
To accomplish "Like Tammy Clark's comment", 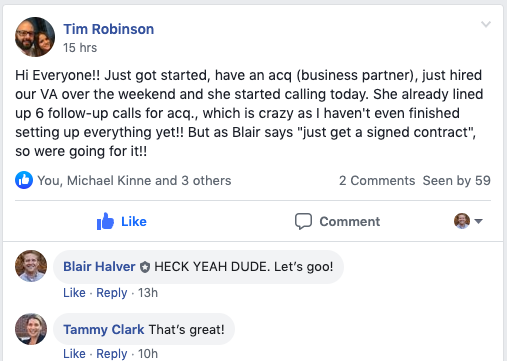I will pyautogui.click(x=74, y=354).
